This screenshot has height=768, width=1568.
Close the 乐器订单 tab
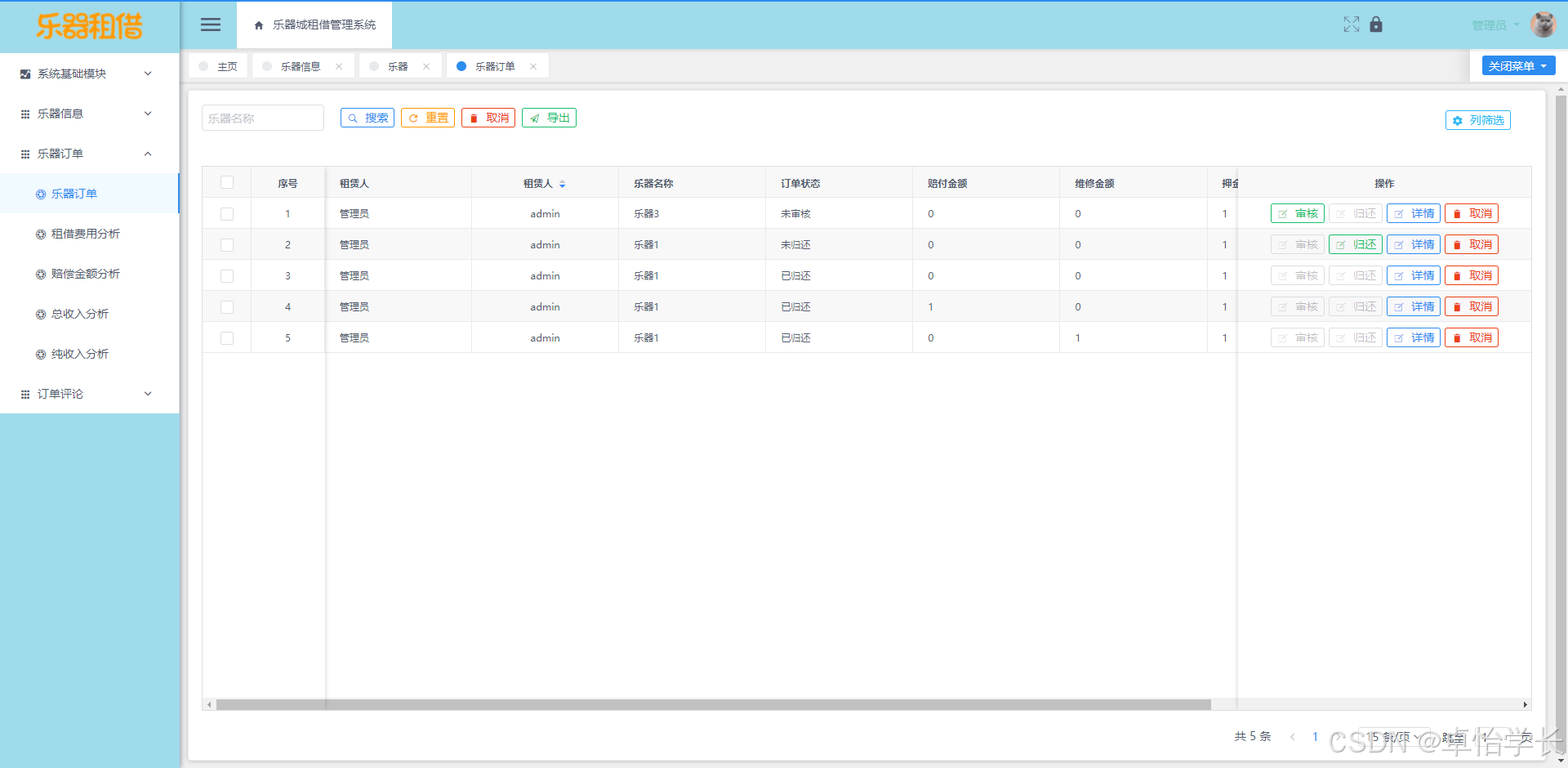[x=533, y=66]
